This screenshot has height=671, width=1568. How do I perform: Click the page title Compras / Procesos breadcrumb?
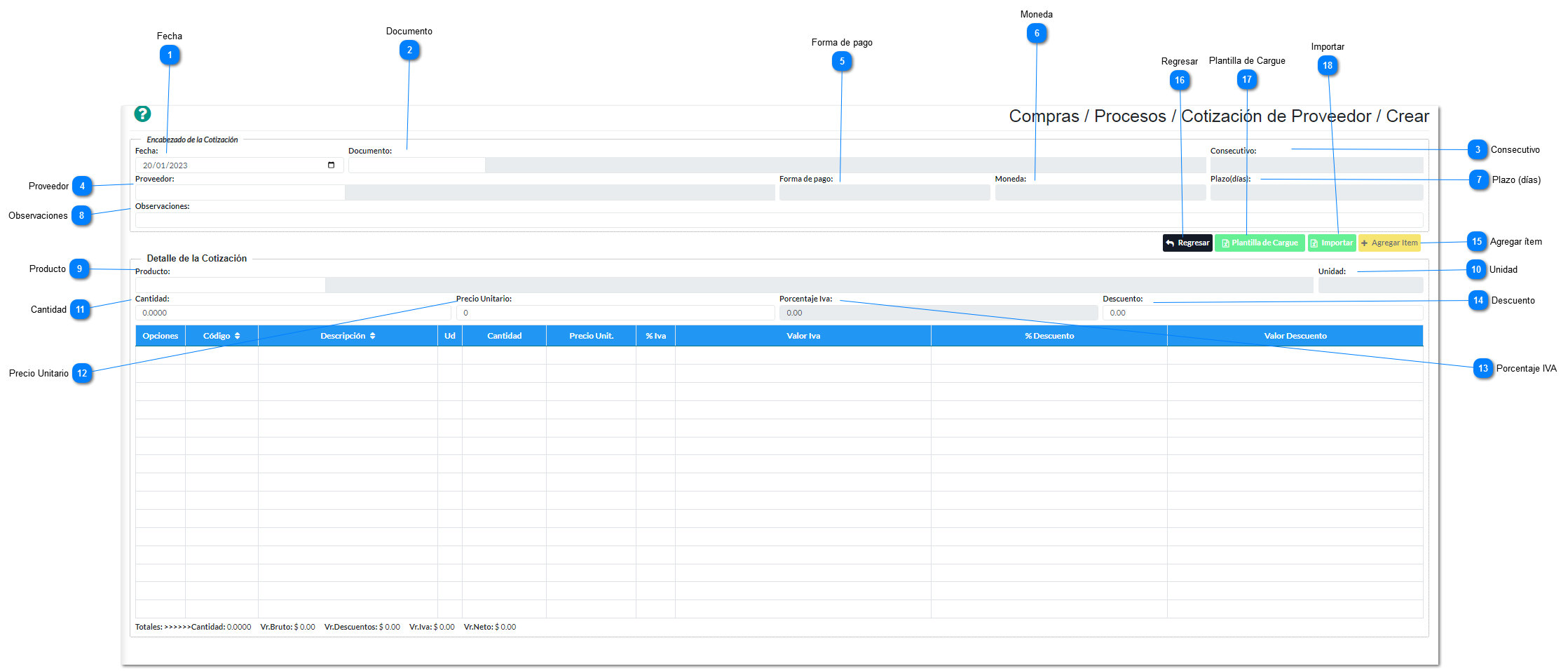(1219, 116)
